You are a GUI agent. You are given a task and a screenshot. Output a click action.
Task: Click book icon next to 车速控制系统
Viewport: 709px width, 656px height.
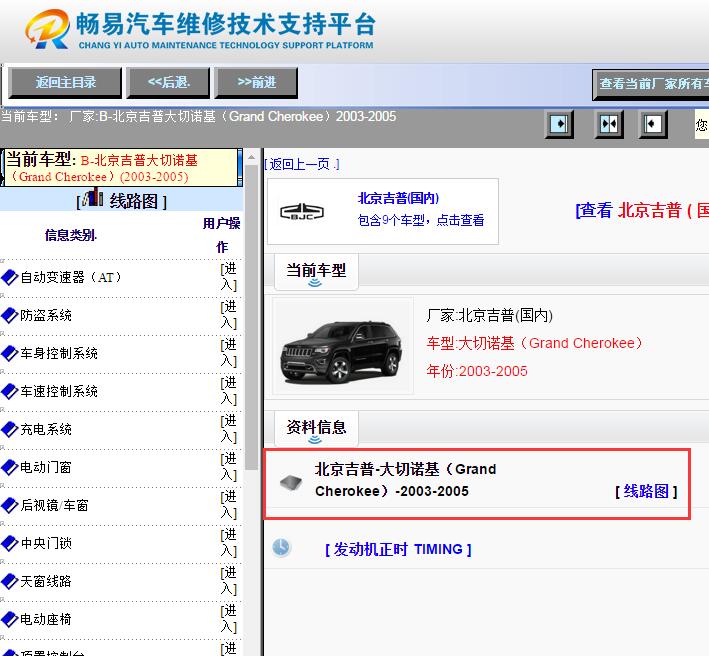(9, 391)
